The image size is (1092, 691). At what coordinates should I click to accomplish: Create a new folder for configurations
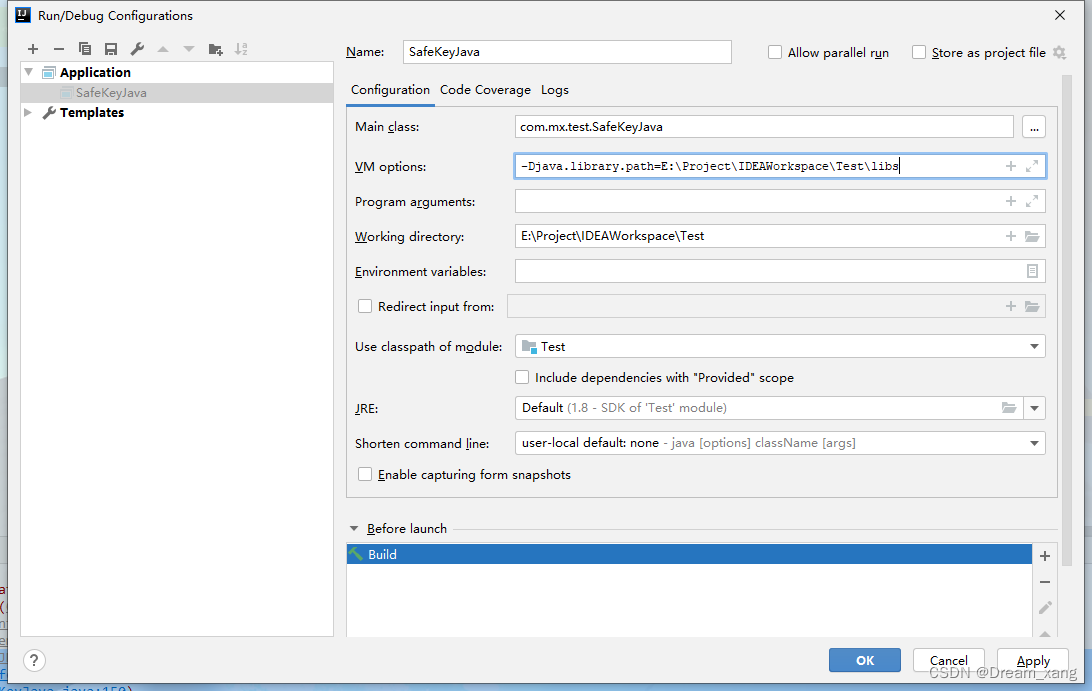point(215,49)
